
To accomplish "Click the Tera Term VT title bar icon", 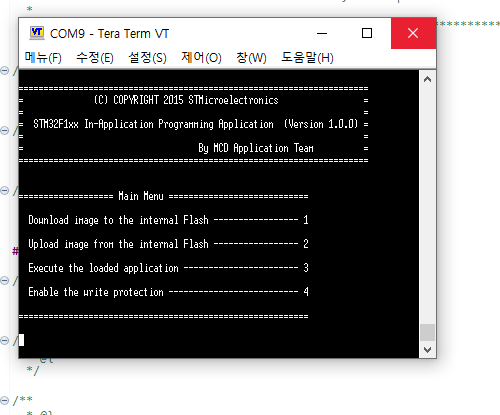I will [37, 33].
